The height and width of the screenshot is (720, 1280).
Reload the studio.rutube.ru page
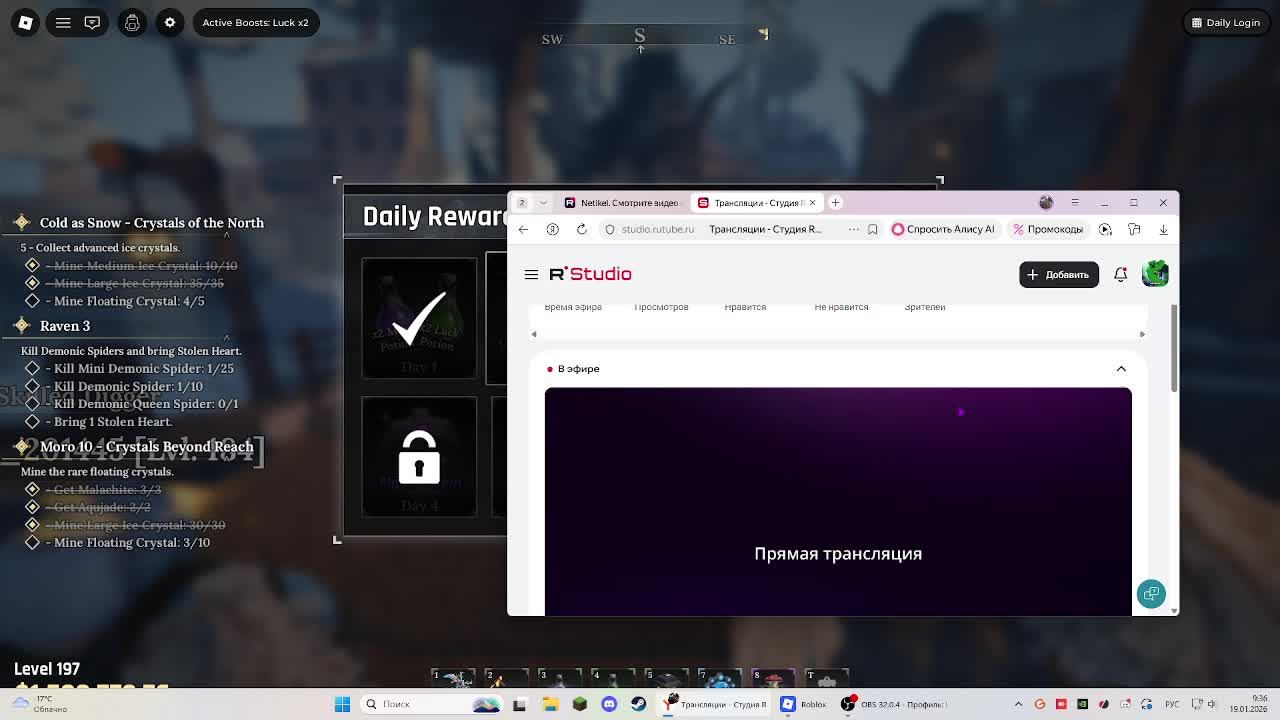pyautogui.click(x=581, y=229)
